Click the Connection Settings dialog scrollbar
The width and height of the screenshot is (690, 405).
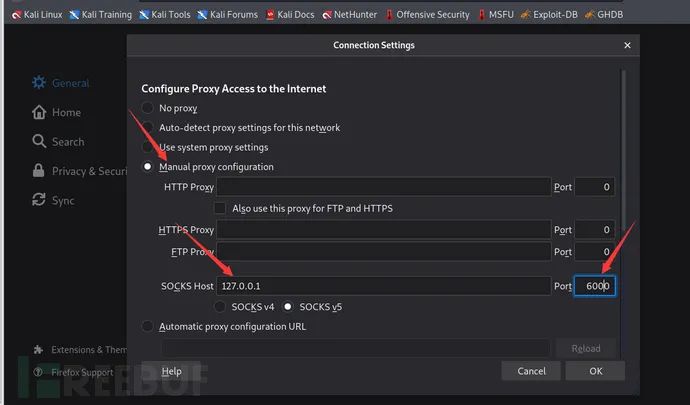click(623, 150)
